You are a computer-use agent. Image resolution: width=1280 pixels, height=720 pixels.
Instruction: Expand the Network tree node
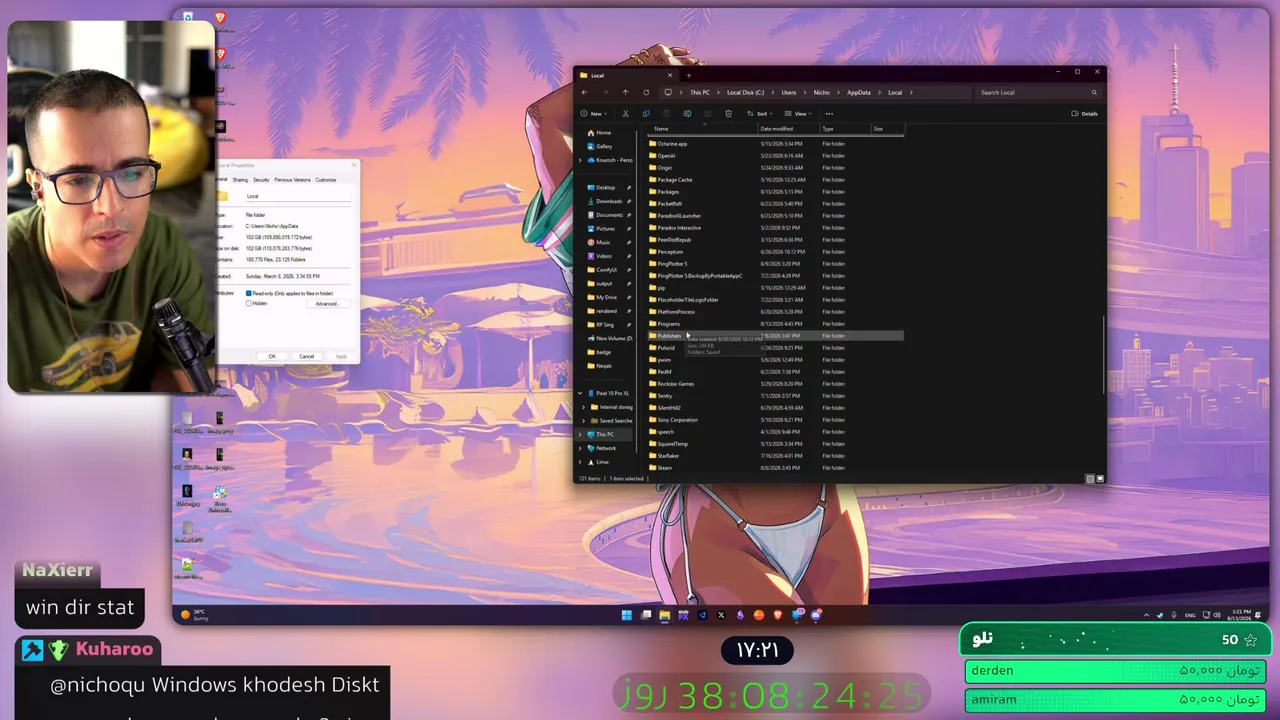pos(580,448)
